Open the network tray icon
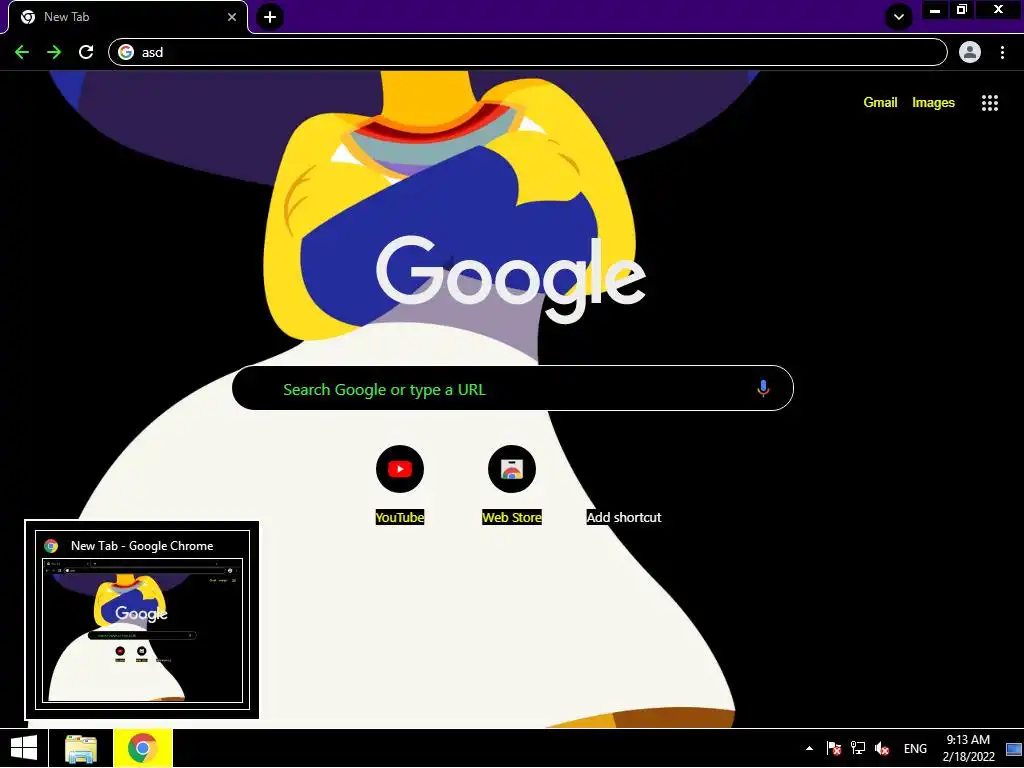The image size is (1024, 768). coord(857,748)
